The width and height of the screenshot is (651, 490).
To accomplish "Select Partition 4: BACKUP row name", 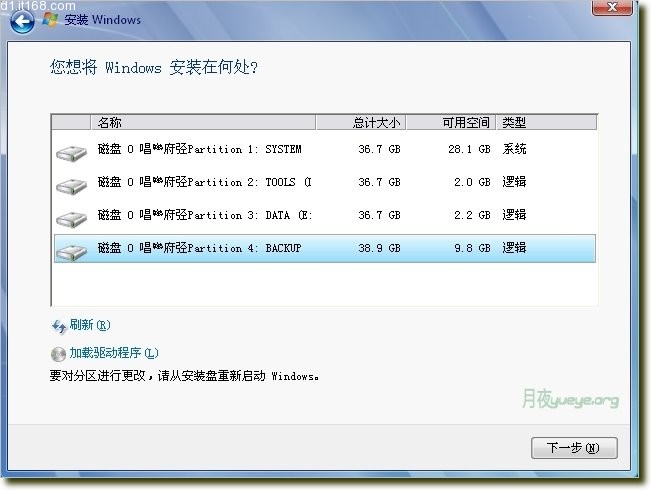I will pyautogui.click(x=199, y=248).
